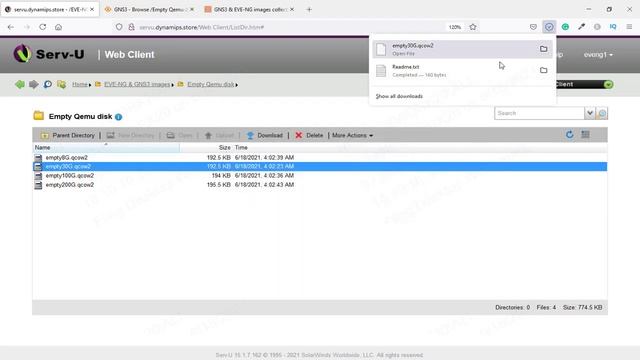This screenshot has width=640, height=360.
Task: Click Home breadcrumb link
Action: click(x=80, y=84)
